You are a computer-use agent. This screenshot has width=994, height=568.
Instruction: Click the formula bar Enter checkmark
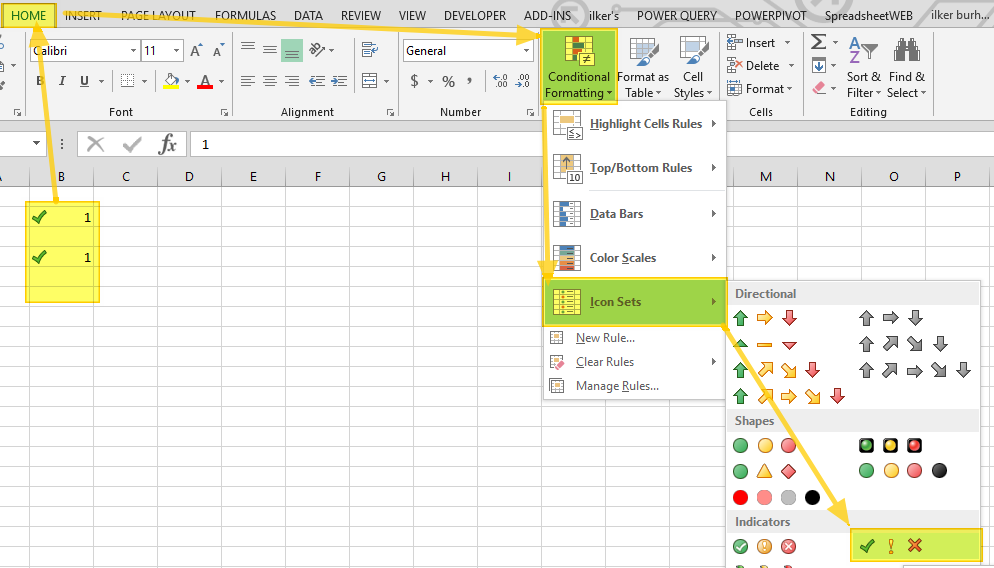pos(132,145)
